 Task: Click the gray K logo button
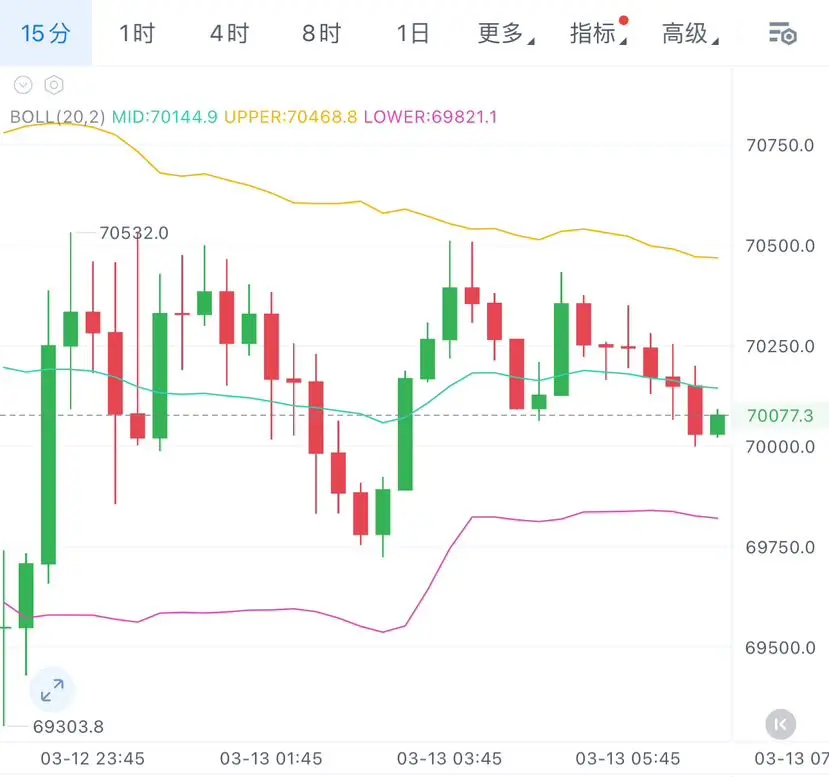[x=780, y=724]
